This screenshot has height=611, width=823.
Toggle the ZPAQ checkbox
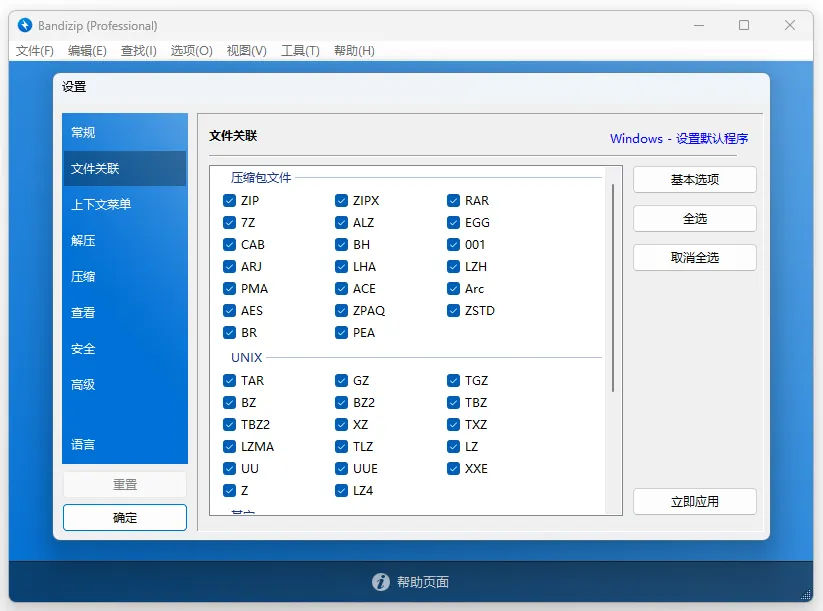point(341,311)
